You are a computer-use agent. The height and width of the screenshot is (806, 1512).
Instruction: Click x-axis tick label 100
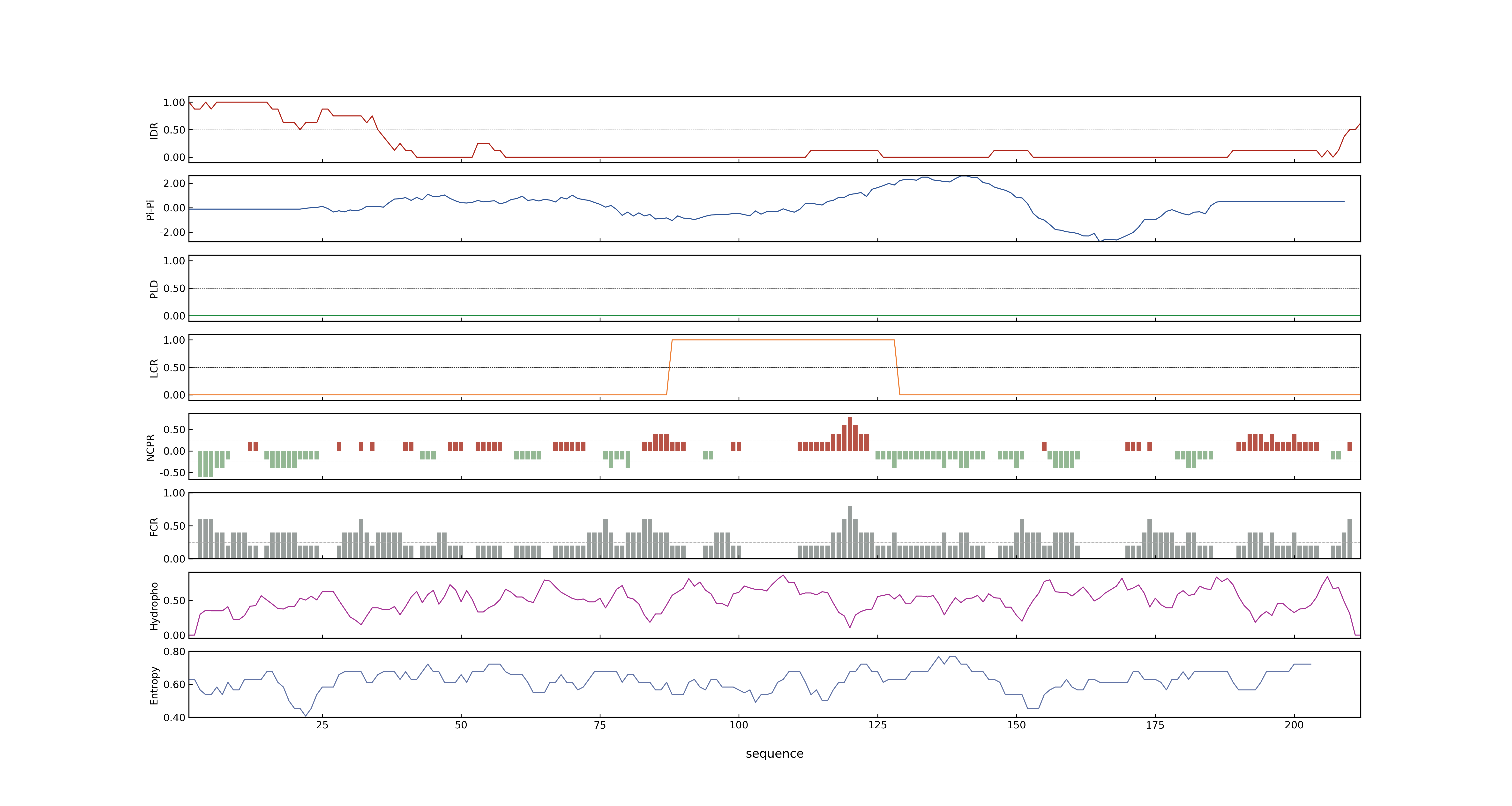point(739,725)
